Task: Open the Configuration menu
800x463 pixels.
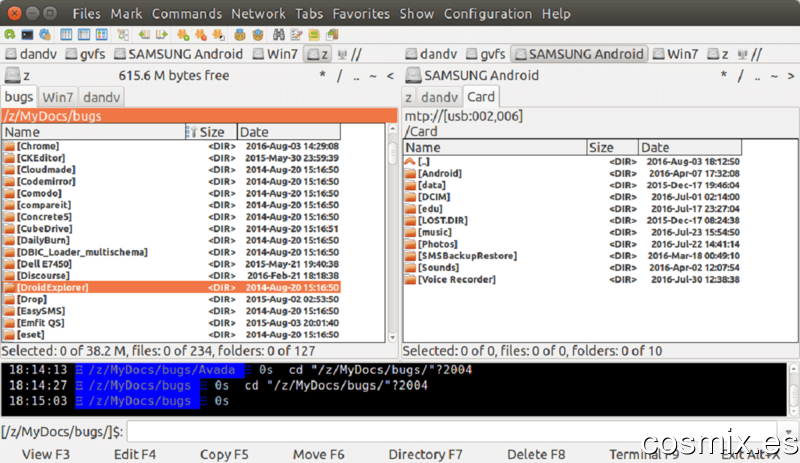Action: (x=488, y=14)
